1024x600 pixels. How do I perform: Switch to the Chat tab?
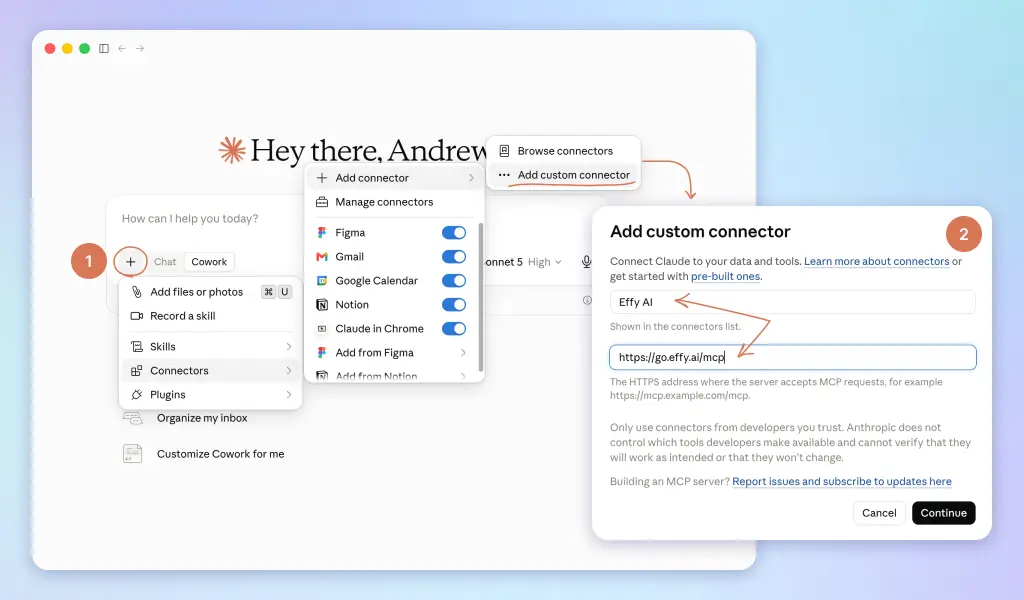click(x=165, y=262)
